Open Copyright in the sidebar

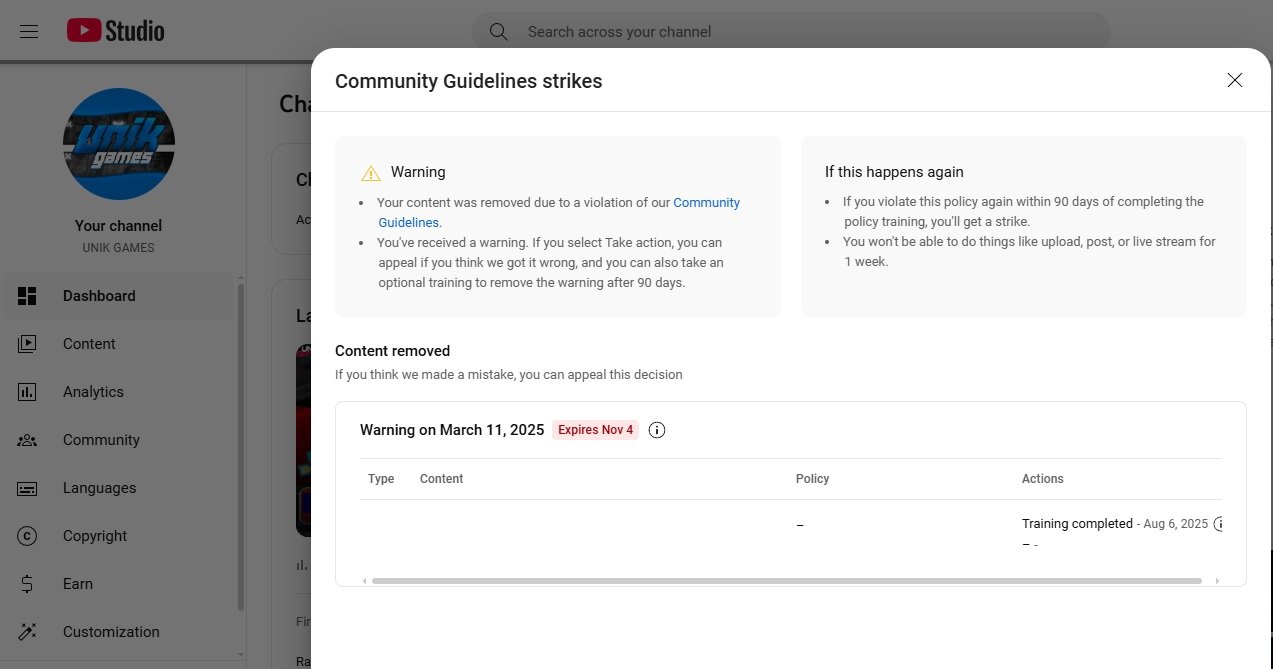[118, 536]
